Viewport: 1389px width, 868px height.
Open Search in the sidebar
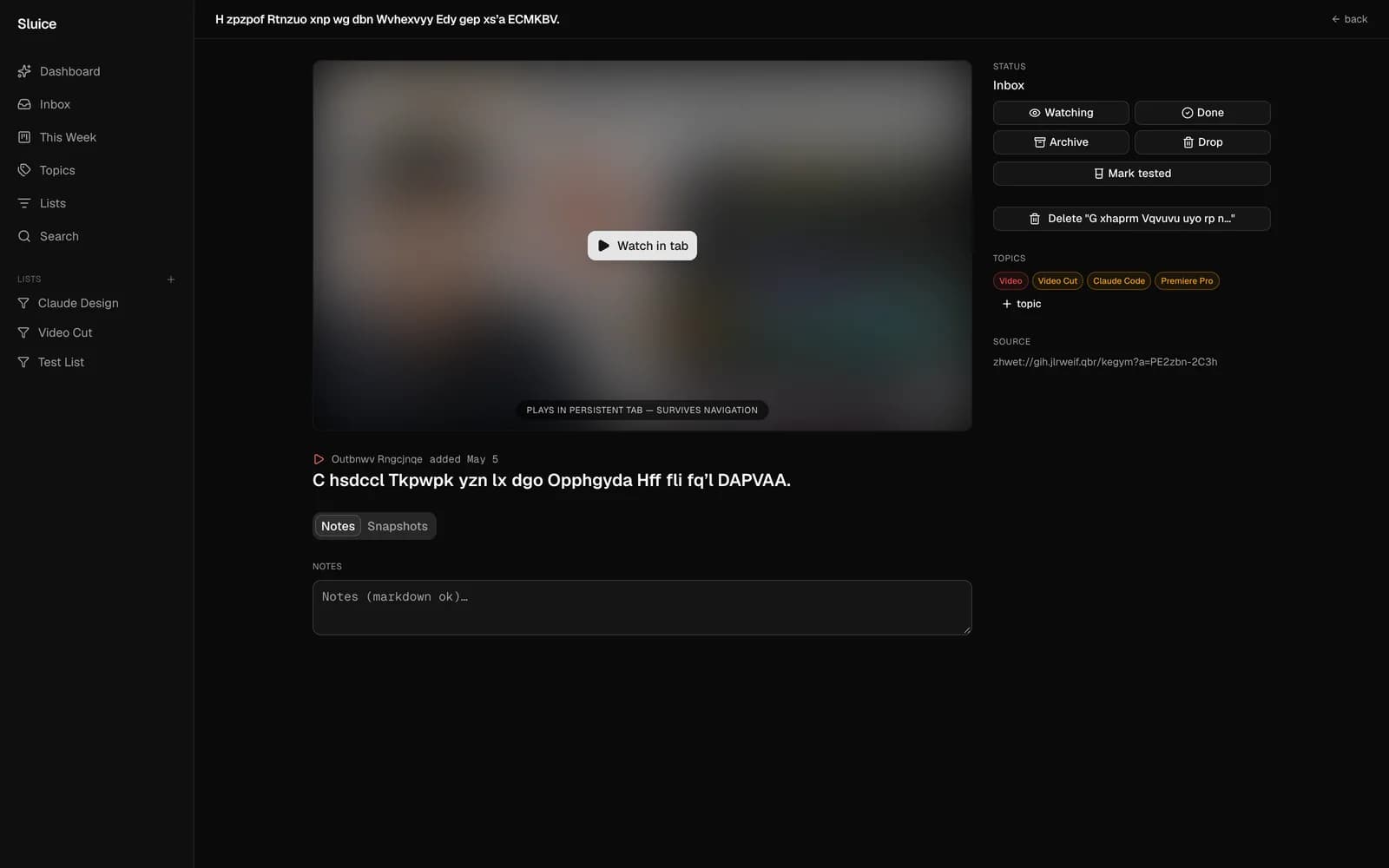coord(49,236)
